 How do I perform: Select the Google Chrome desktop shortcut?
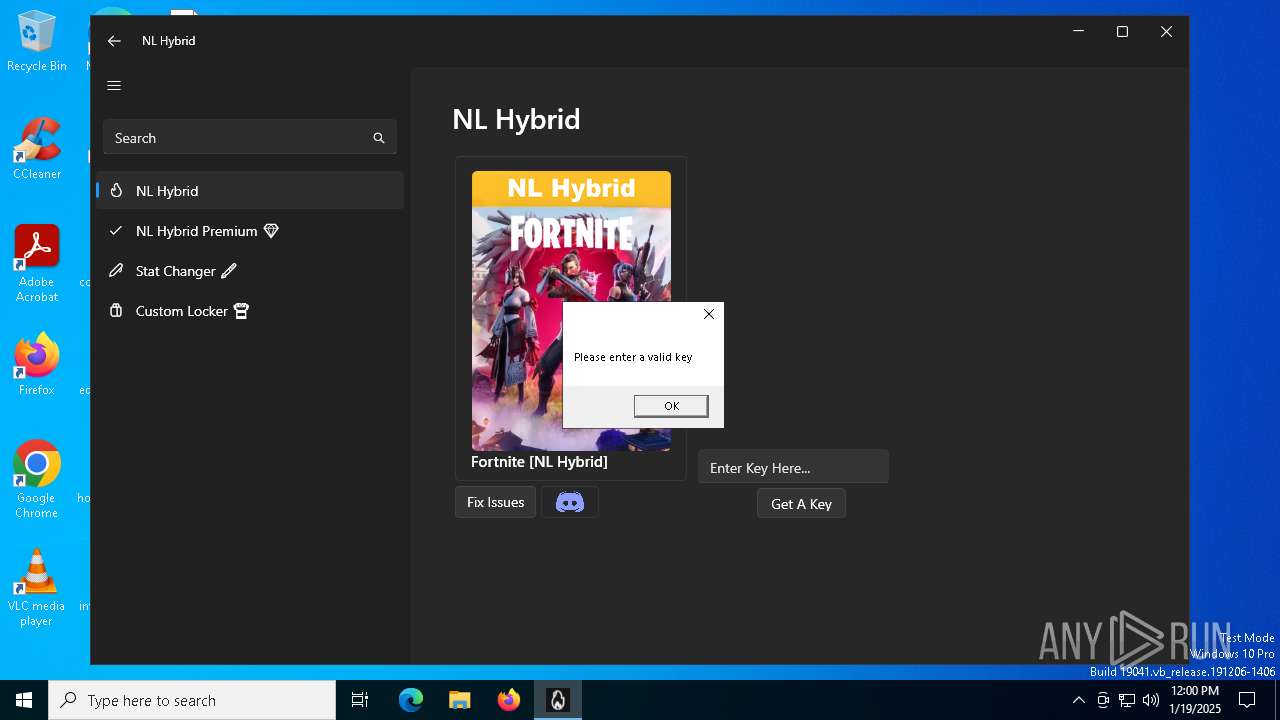[37, 480]
